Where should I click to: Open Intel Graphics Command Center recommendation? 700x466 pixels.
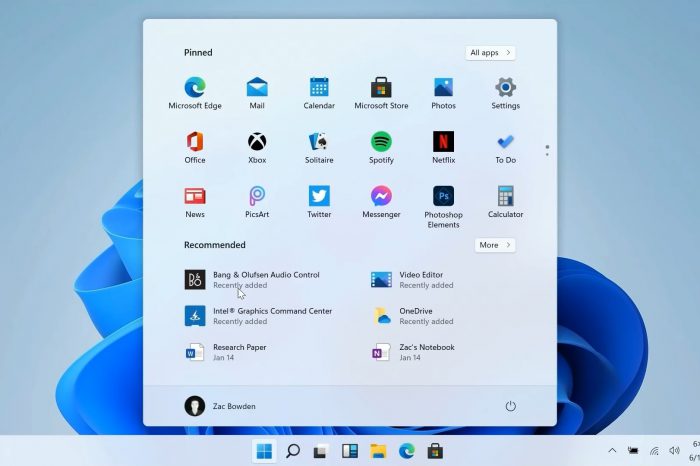coord(258,316)
